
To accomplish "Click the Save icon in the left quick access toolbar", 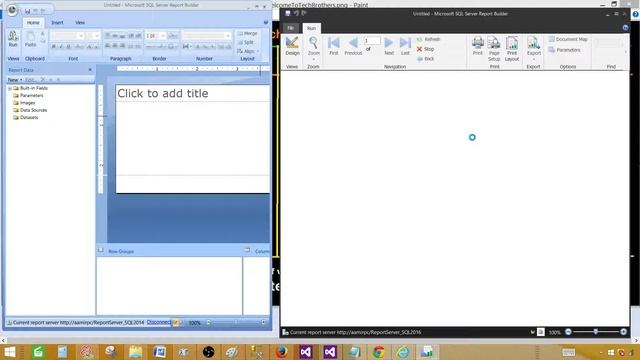I will [27, 11].
